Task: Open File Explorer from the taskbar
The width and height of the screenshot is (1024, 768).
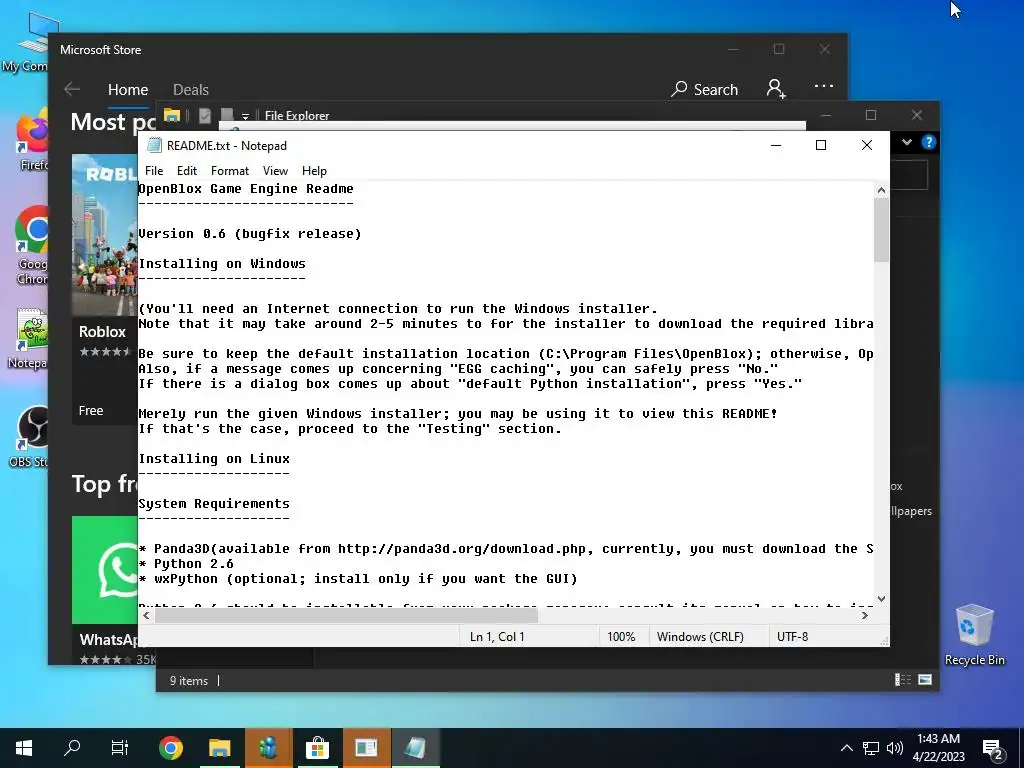Action: point(219,748)
